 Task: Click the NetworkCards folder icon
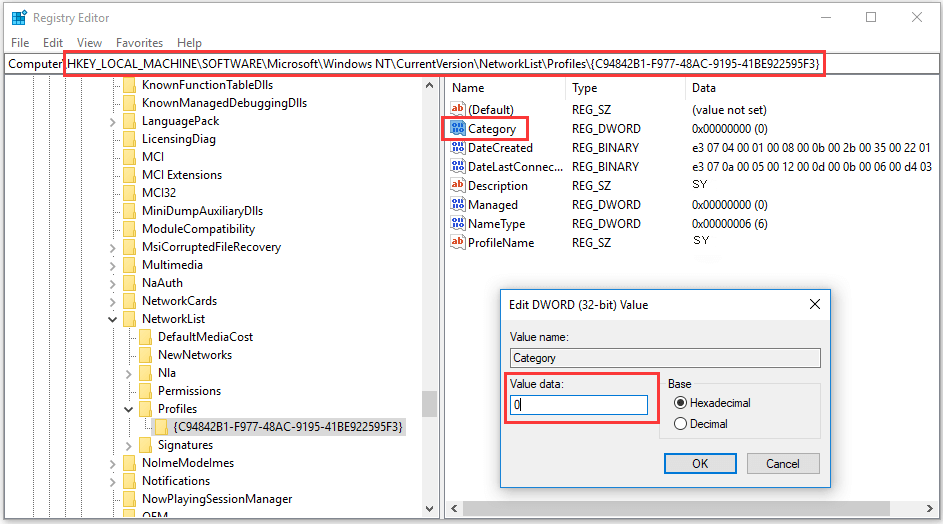[x=129, y=301]
